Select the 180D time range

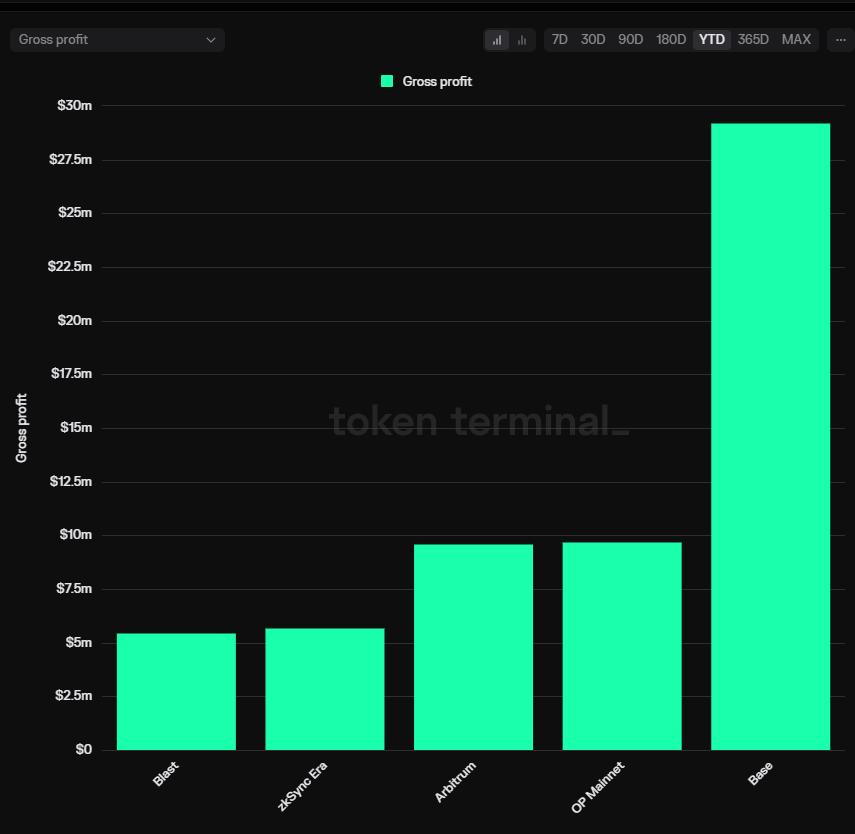coord(671,40)
